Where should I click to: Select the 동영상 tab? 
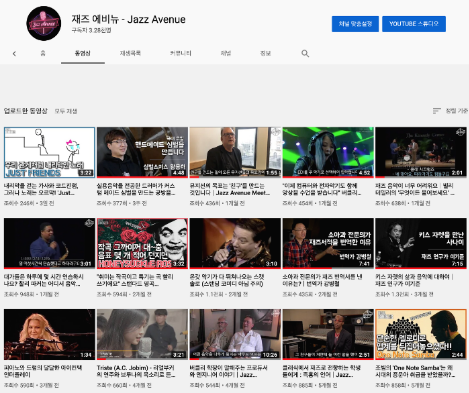[x=83, y=53]
